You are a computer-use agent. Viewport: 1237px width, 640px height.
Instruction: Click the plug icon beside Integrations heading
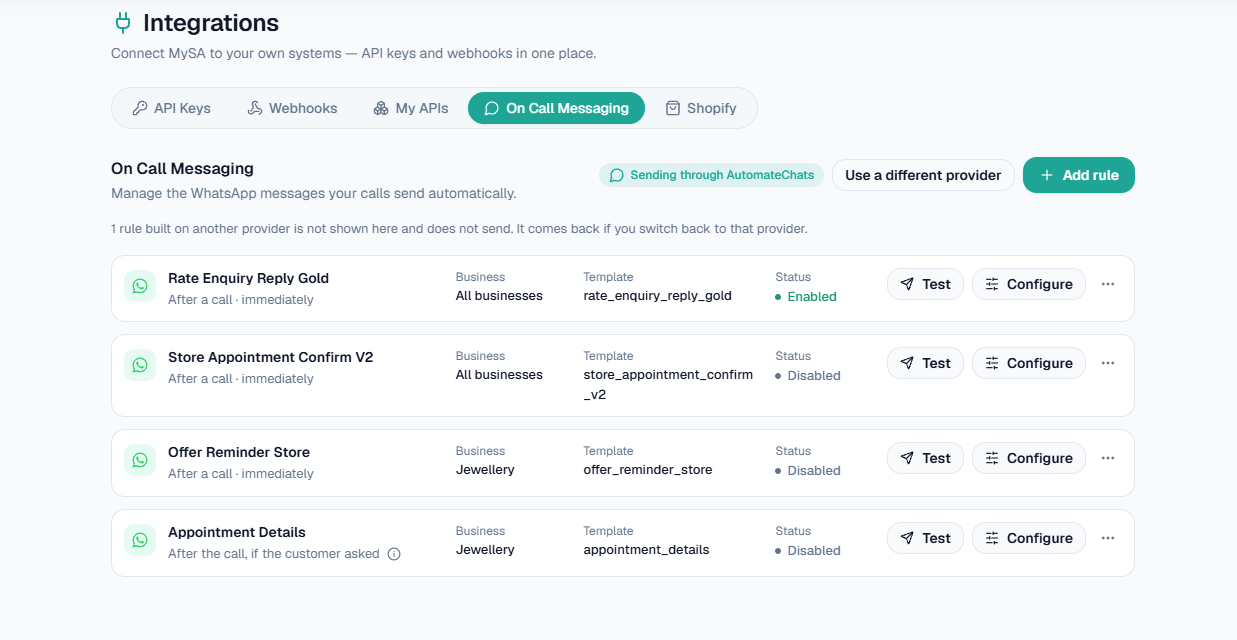pos(123,22)
